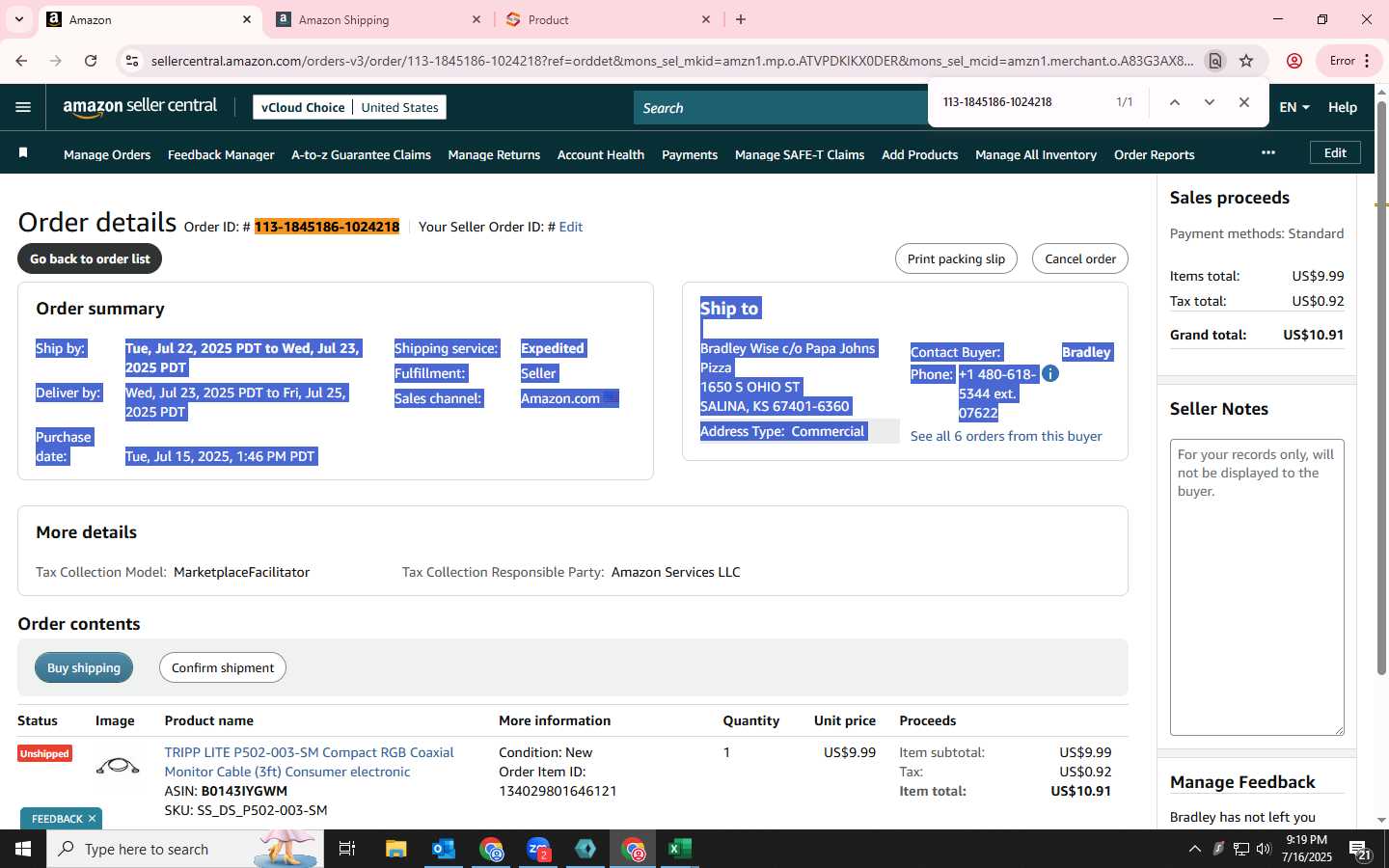Screen dimensions: 1389x868
Task: Open Feedback Manager menu
Action: (221, 154)
